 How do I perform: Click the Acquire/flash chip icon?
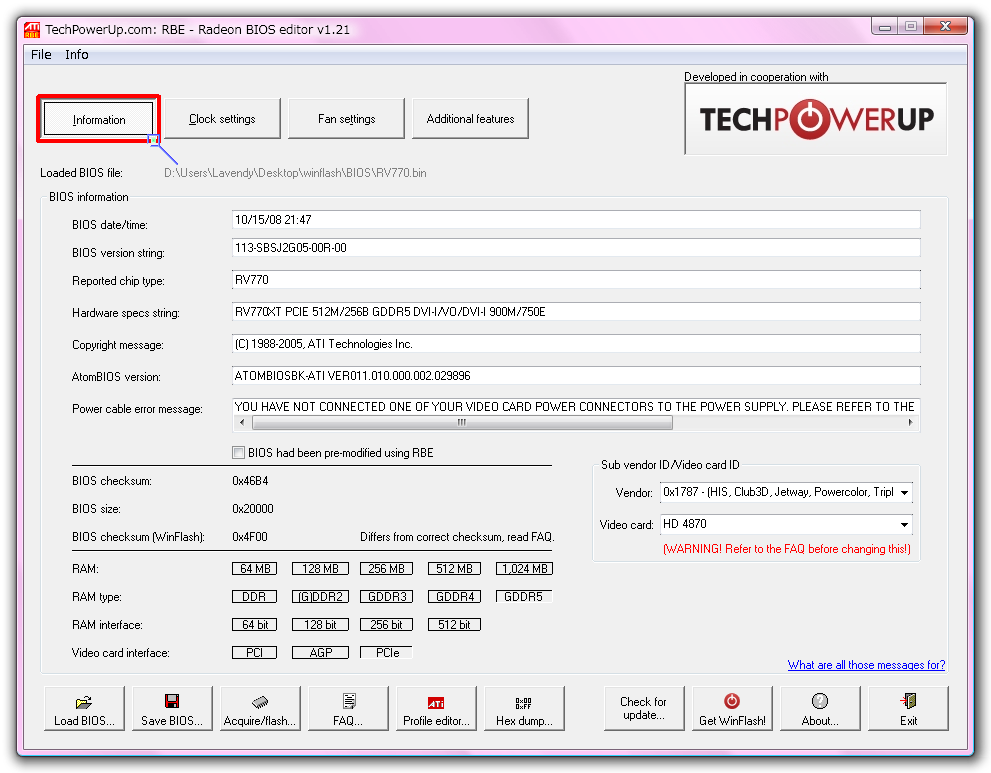click(x=260, y=702)
